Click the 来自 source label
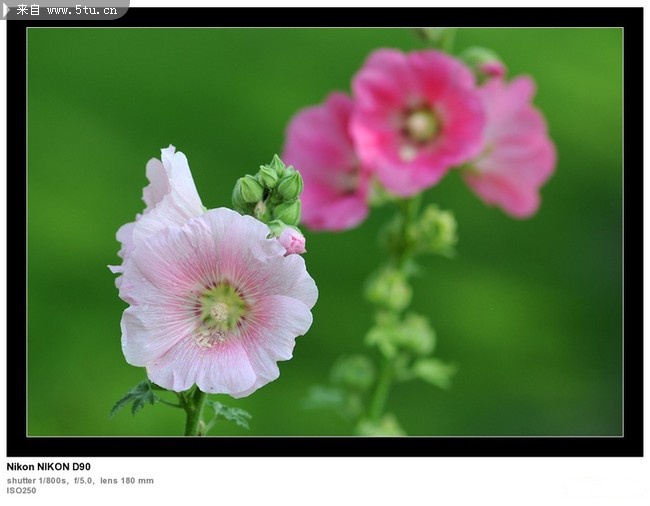650x506 pixels. click(29, 10)
